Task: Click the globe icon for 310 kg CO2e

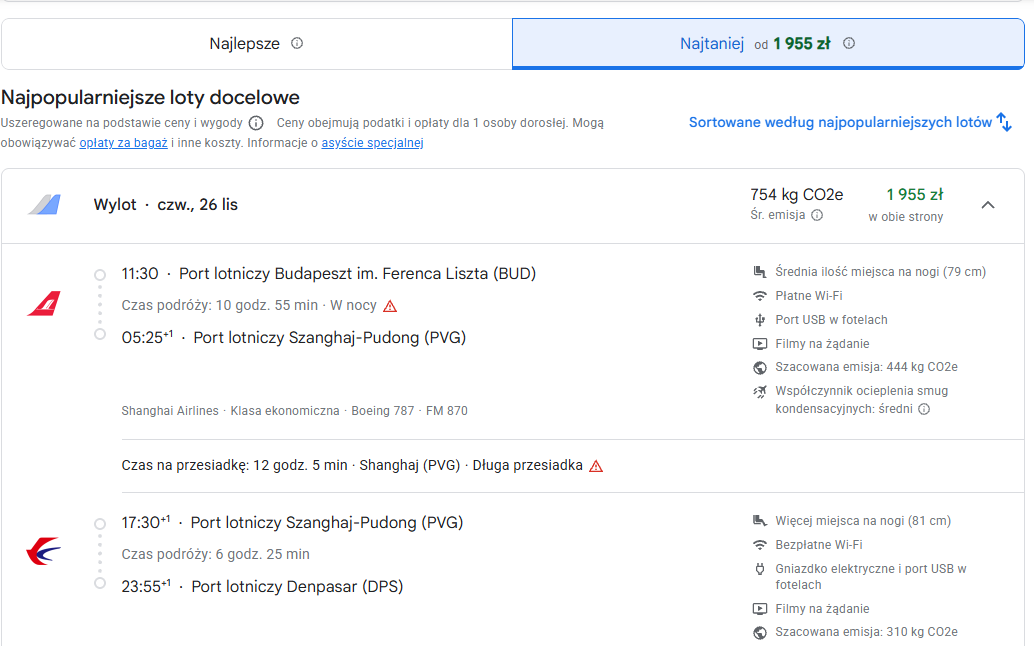Action: 760,633
